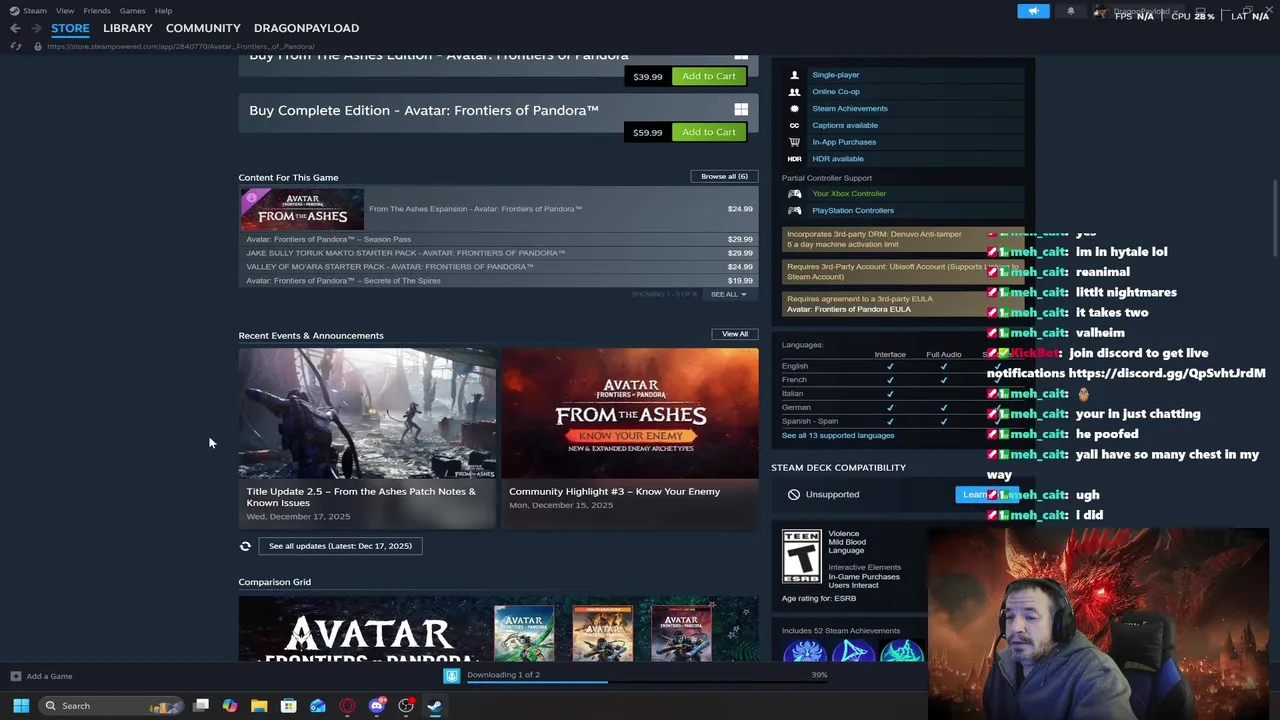
Task: Go back with the left arrow navigation icon
Action: (x=15, y=28)
